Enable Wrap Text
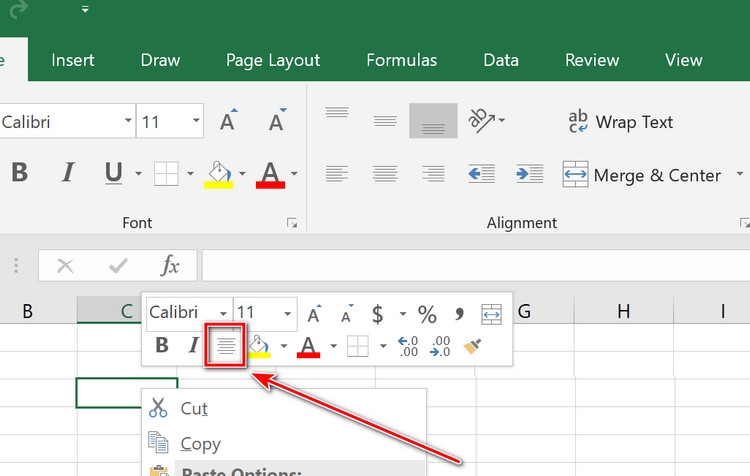Viewport: 750px width, 476px height. (x=620, y=122)
